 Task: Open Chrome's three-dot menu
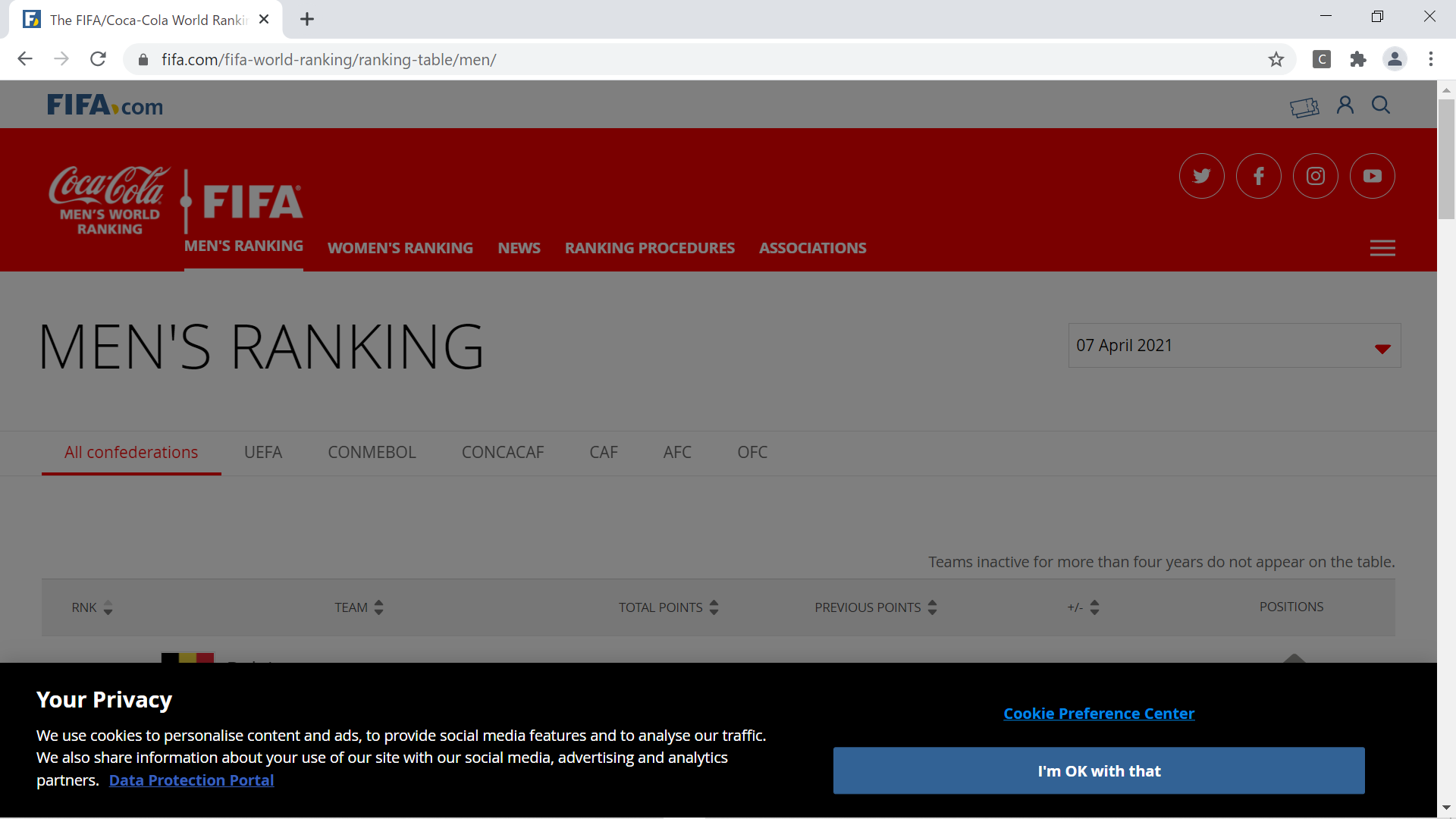(x=1431, y=59)
